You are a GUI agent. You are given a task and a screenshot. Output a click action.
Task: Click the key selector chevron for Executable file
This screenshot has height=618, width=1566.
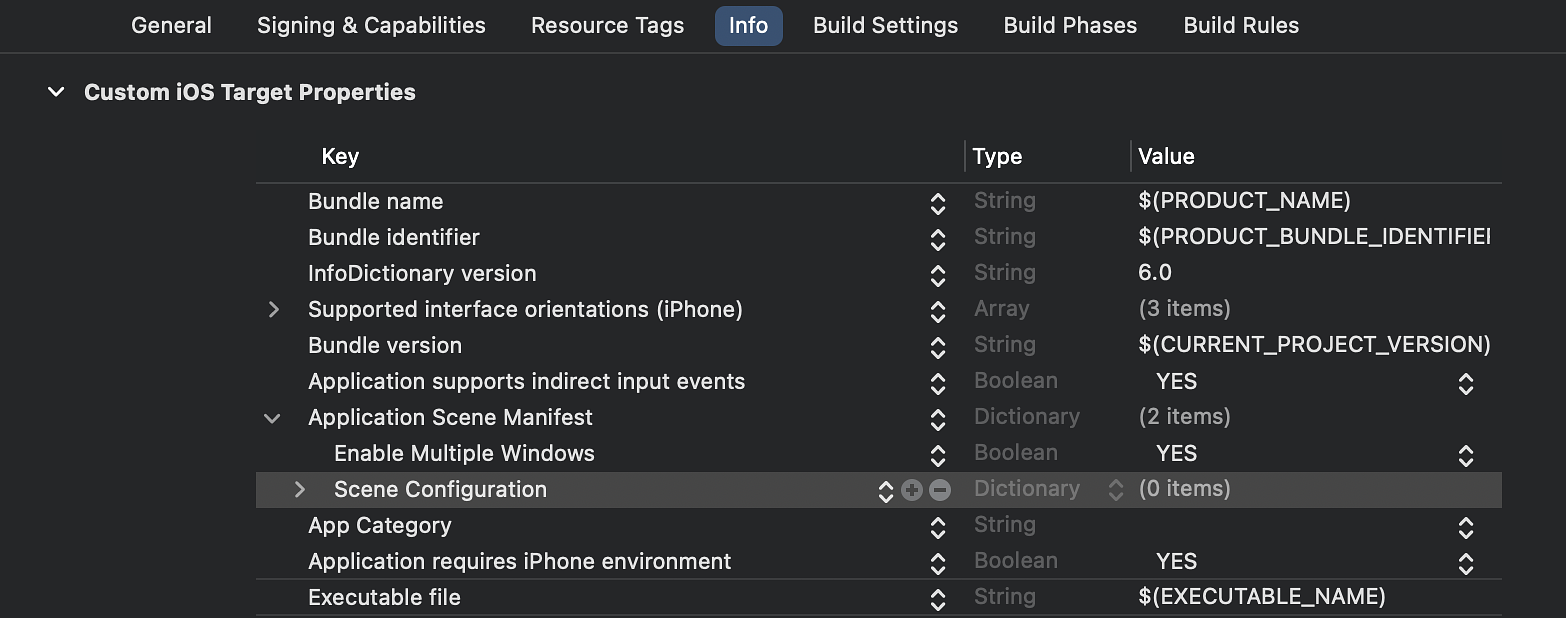[x=938, y=598]
